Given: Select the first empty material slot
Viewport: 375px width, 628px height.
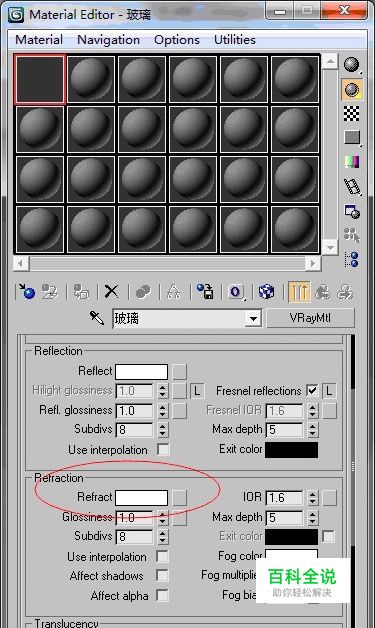Looking at the screenshot, I should (40, 79).
